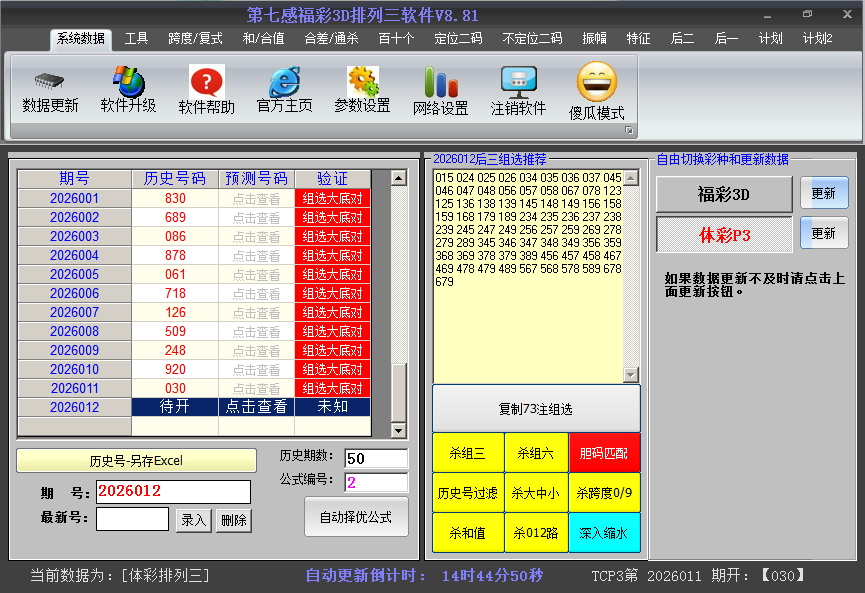This screenshot has height=593, width=865.
Task: Open the 定位二码 tab
Action: (458, 39)
